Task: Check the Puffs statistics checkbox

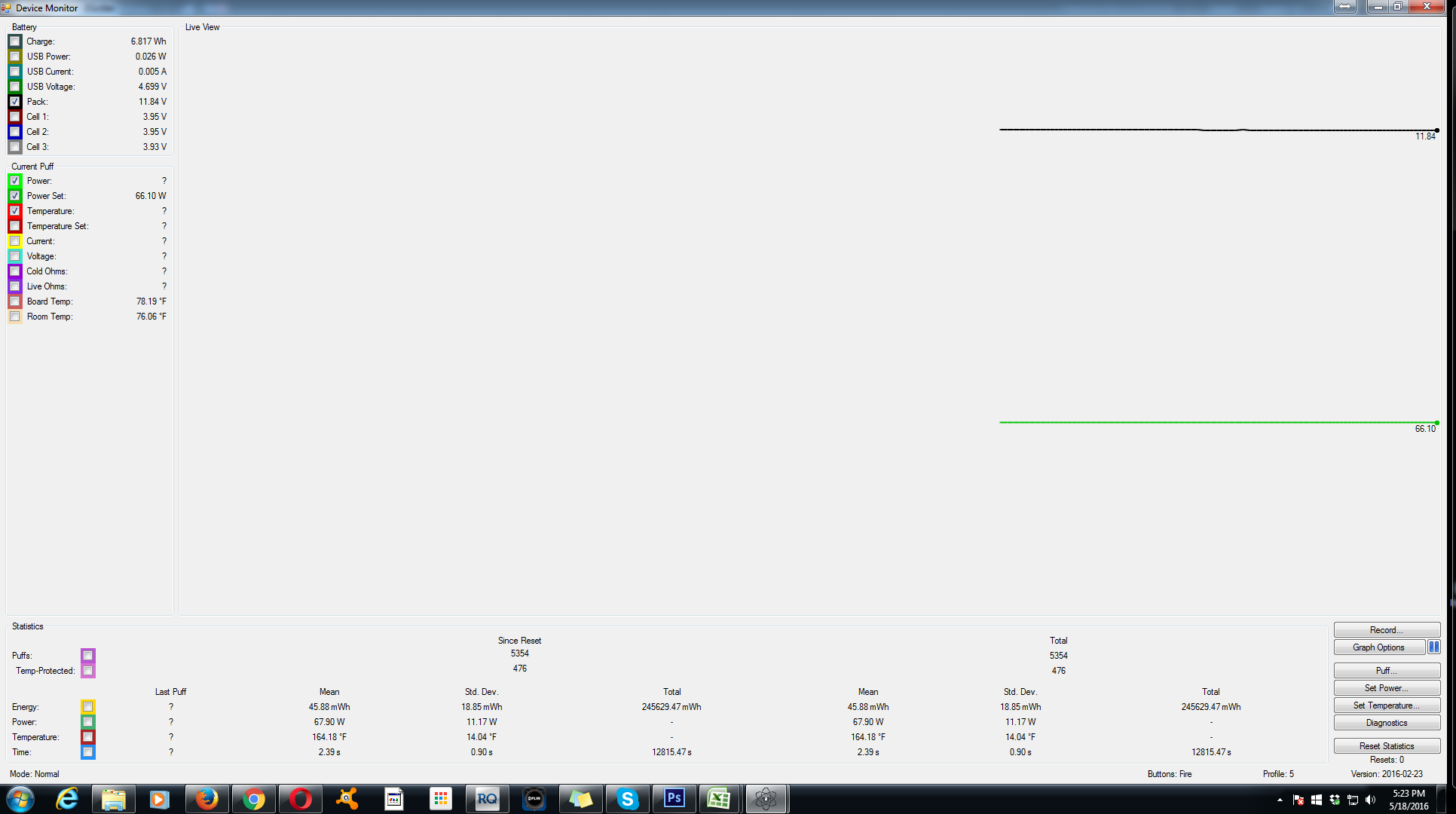Action: tap(88, 656)
